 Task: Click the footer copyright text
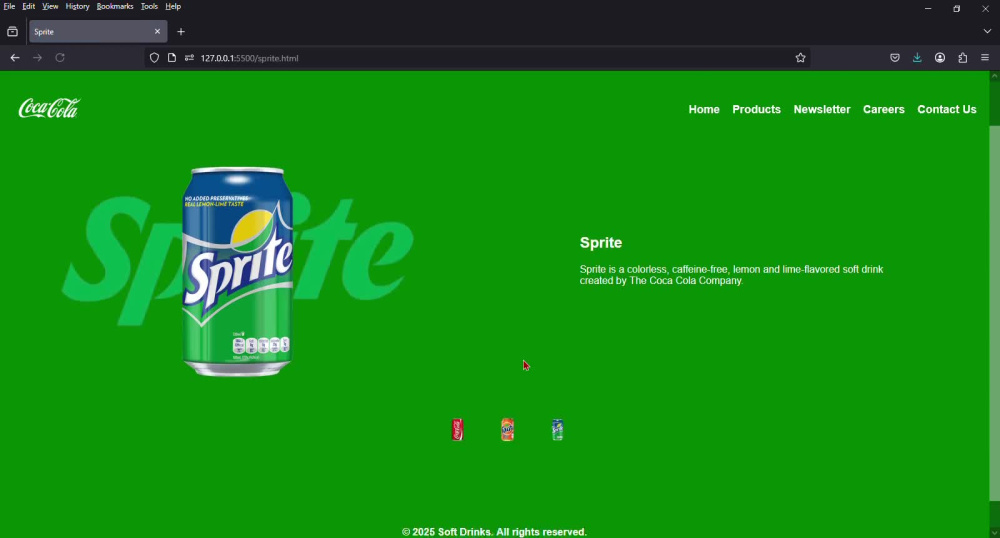[x=494, y=532]
